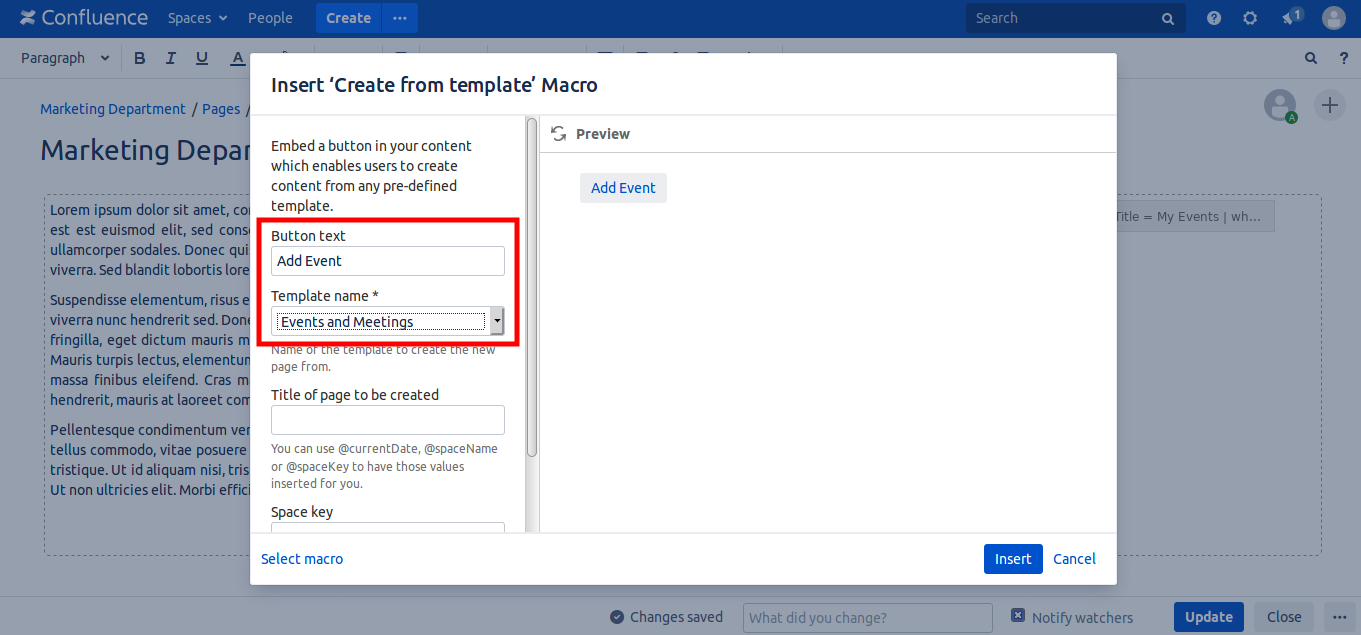Click the macro panel vertical scrollbar
This screenshot has width=1361, height=635.
coord(532,288)
